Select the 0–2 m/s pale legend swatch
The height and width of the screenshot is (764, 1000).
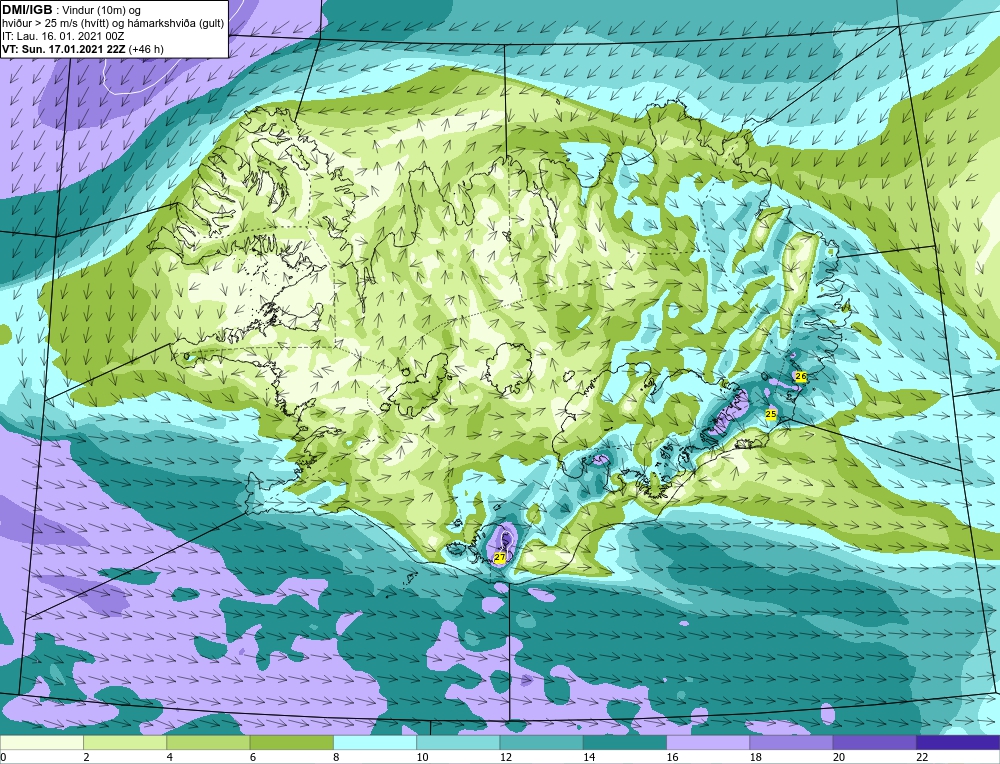41,743
